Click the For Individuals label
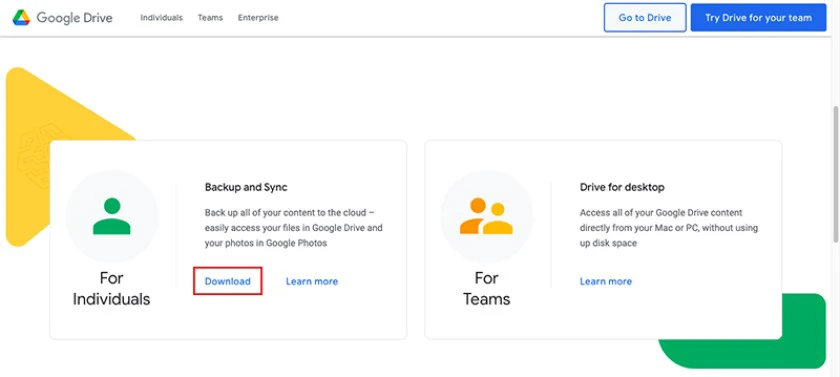The image size is (840, 377). (111, 288)
